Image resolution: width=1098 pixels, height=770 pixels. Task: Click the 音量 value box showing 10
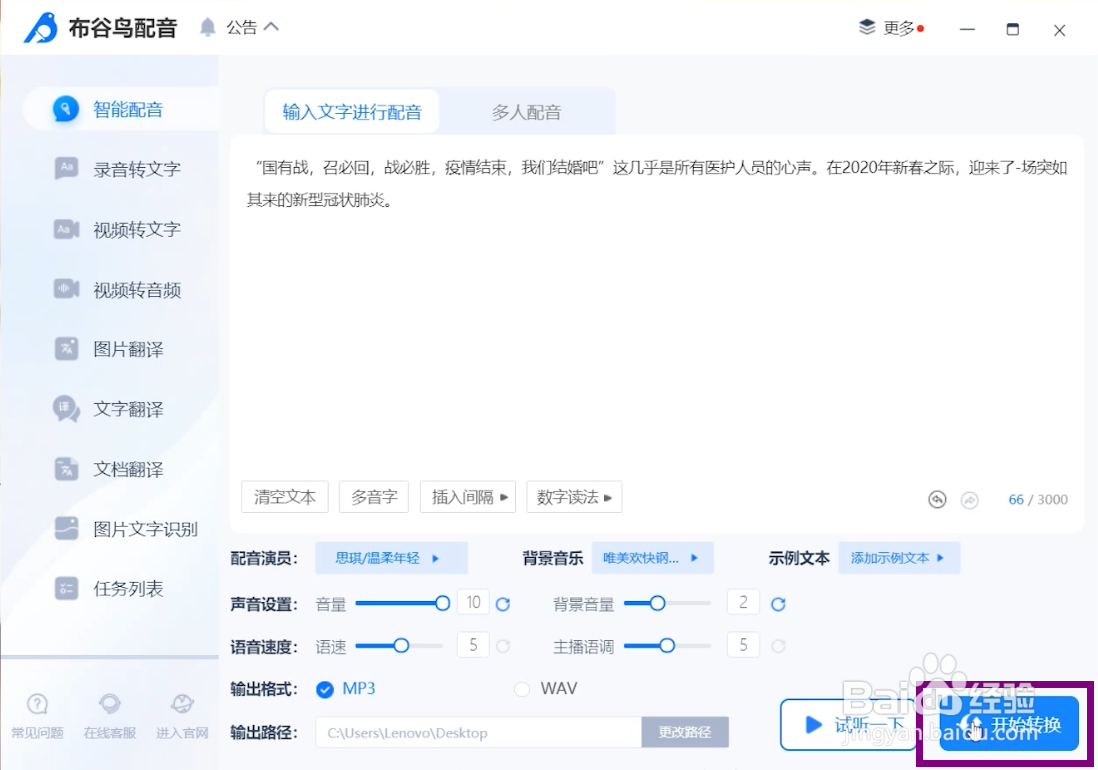(473, 602)
